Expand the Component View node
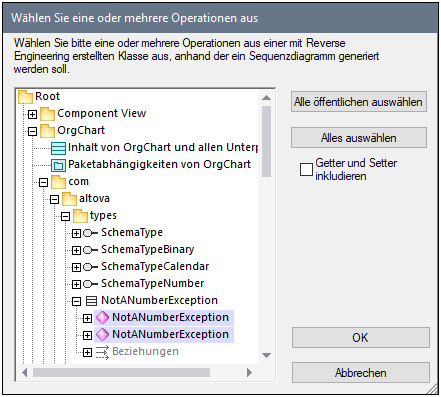The height and width of the screenshot is (397, 441). [x=32, y=115]
